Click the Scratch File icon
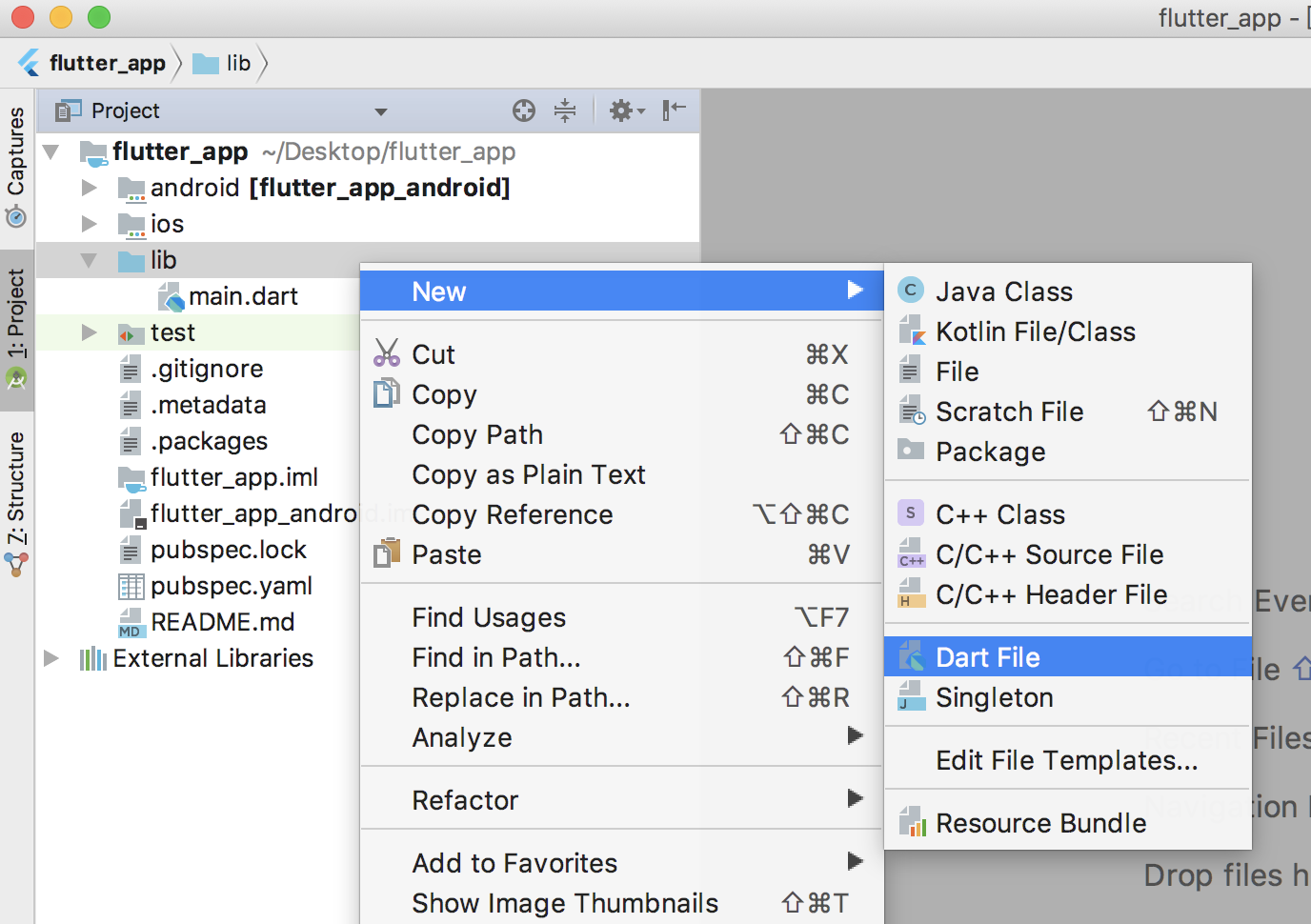The width and height of the screenshot is (1311, 924). click(x=912, y=411)
